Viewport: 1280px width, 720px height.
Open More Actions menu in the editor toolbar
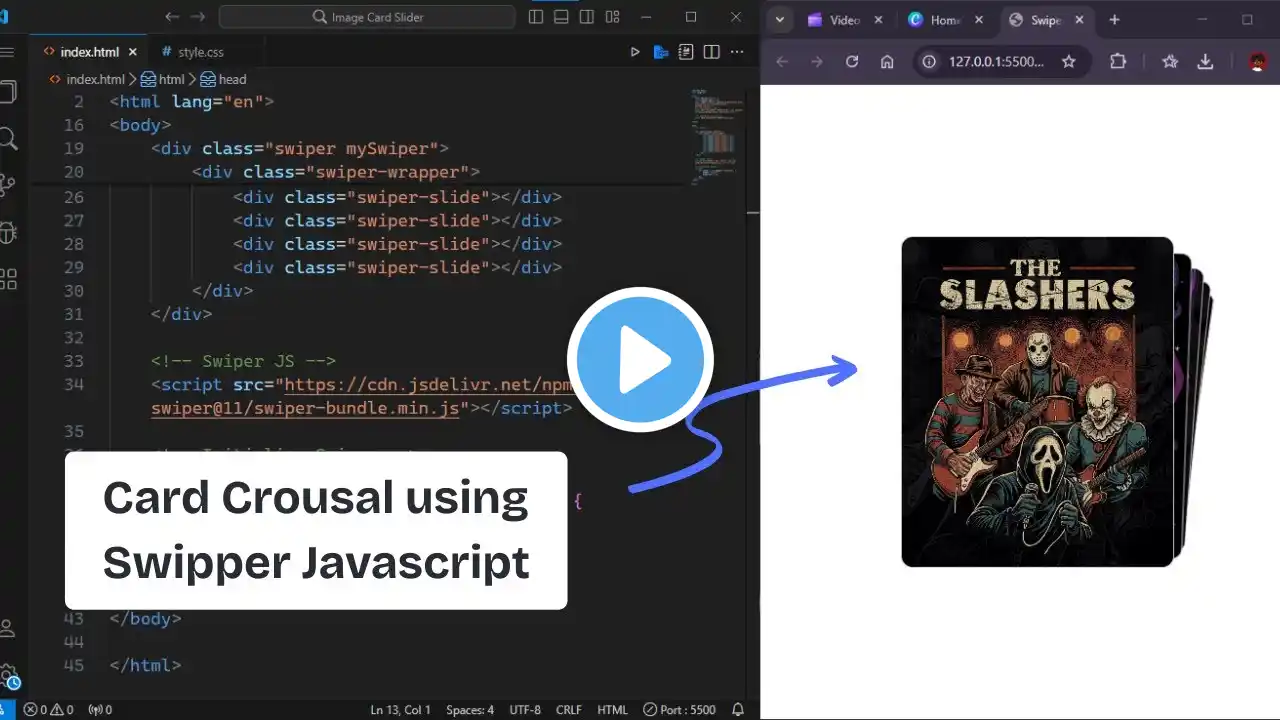pos(737,52)
